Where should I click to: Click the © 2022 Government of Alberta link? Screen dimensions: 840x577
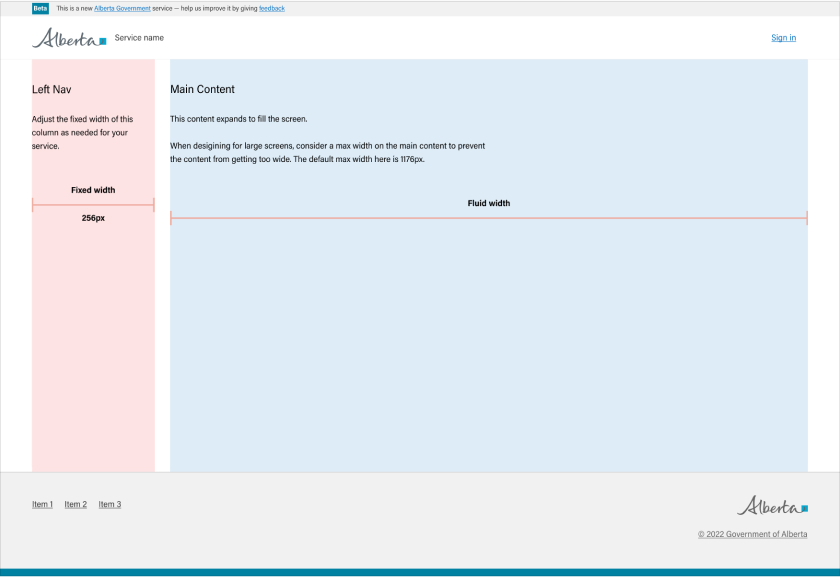752,535
